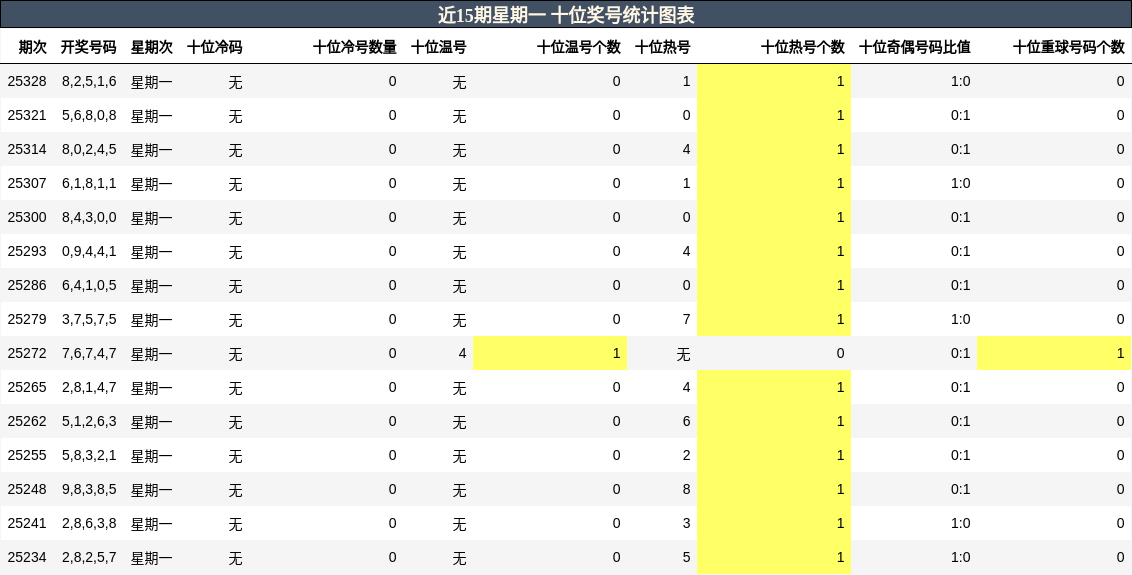
Task: Click period number 25248
Action: [27, 489]
